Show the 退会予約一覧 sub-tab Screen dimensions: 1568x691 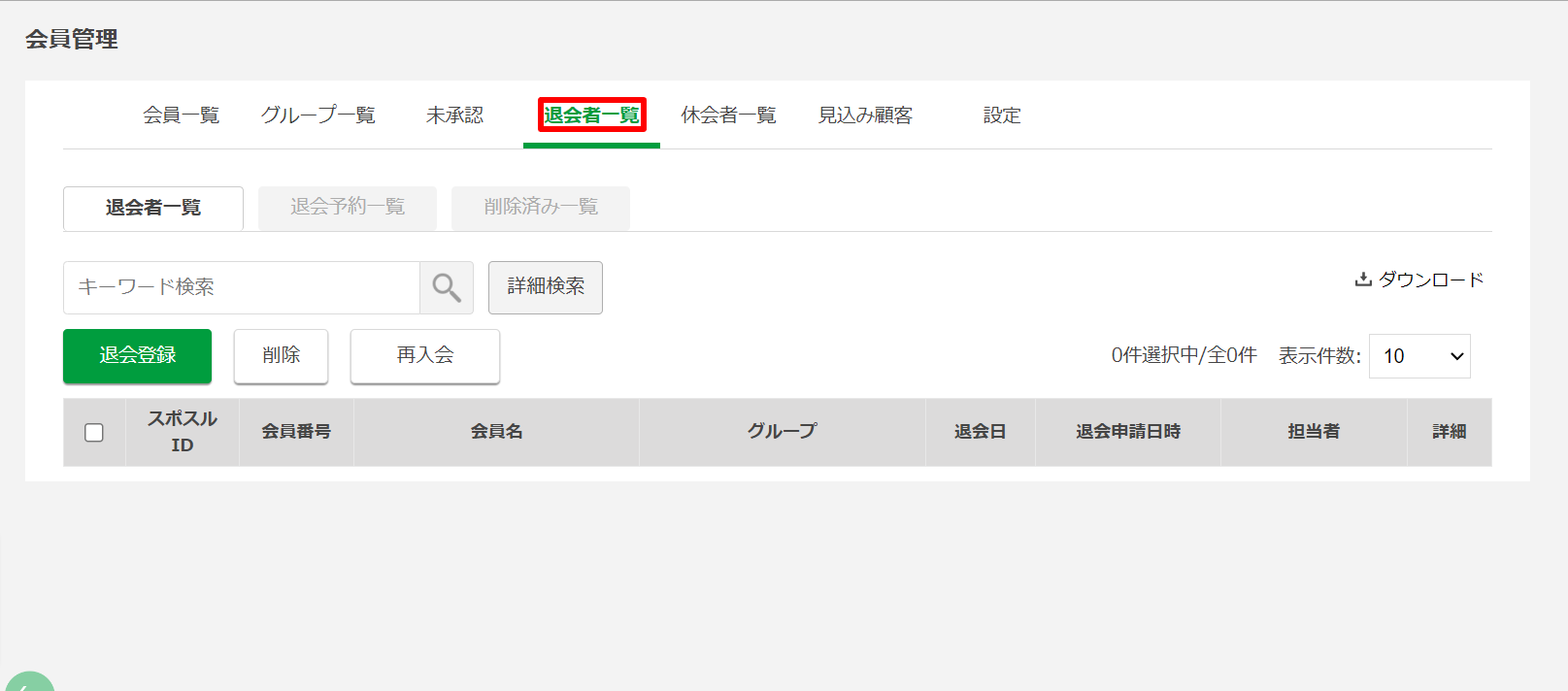point(348,208)
